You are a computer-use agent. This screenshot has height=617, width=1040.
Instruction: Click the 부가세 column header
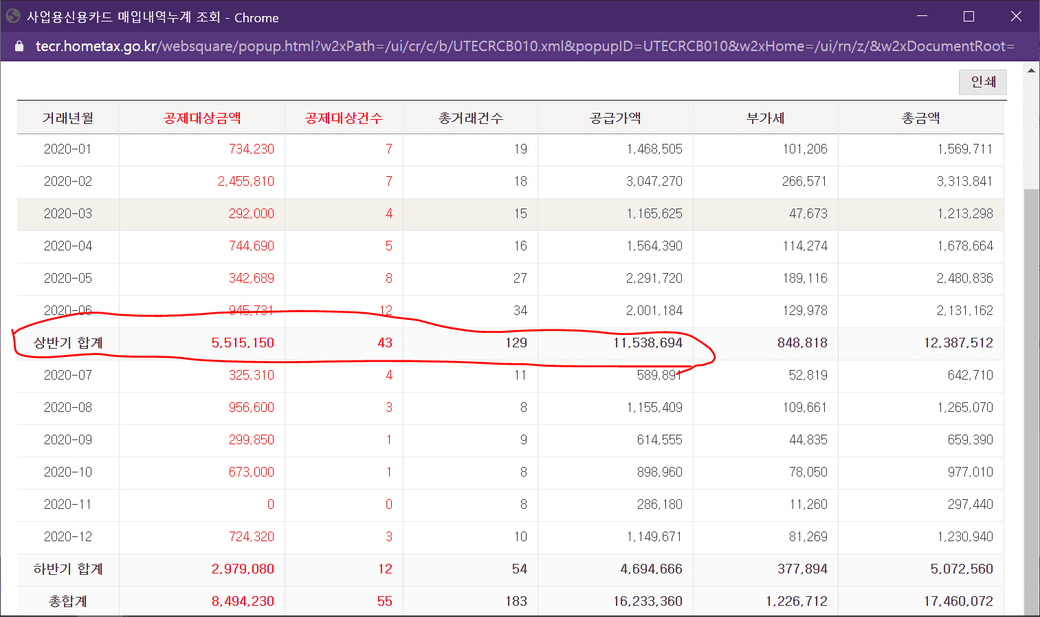[x=765, y=118]
